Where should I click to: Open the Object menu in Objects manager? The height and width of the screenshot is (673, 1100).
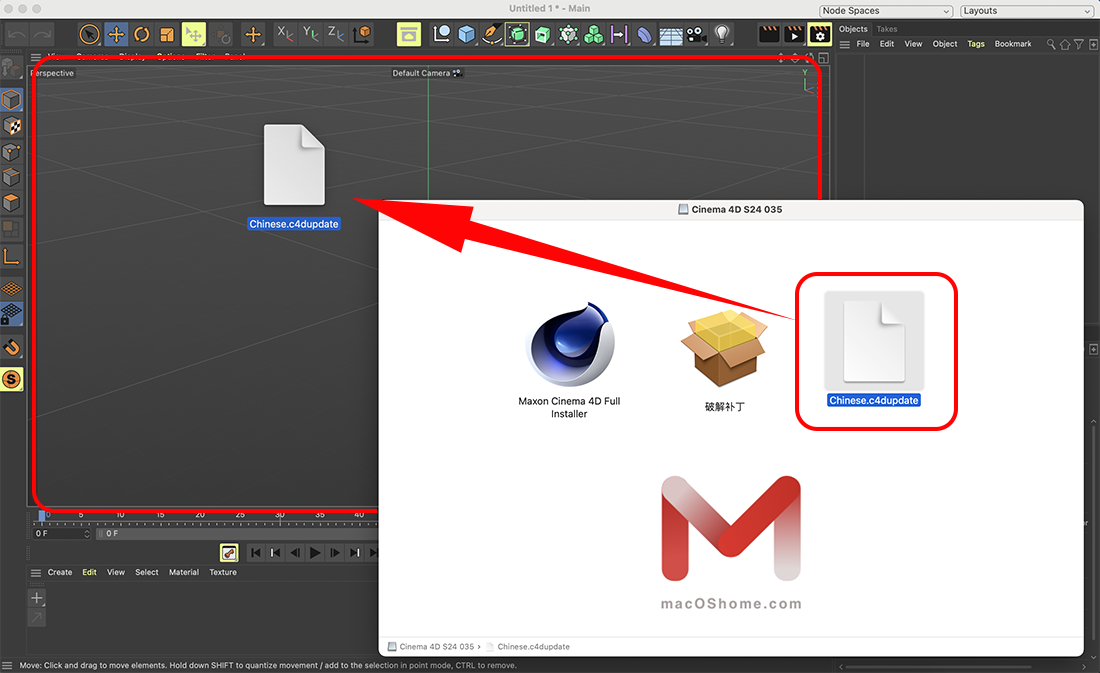click(945, 44)
